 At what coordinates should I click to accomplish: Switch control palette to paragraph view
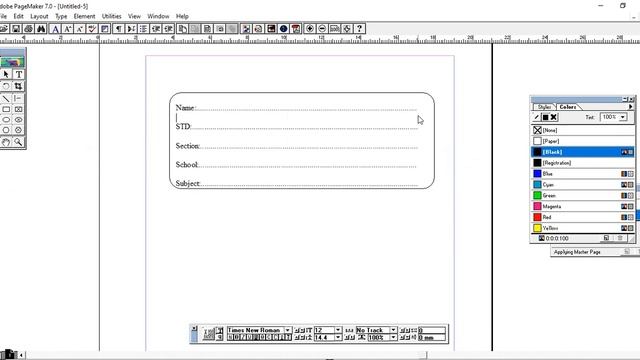220,338
